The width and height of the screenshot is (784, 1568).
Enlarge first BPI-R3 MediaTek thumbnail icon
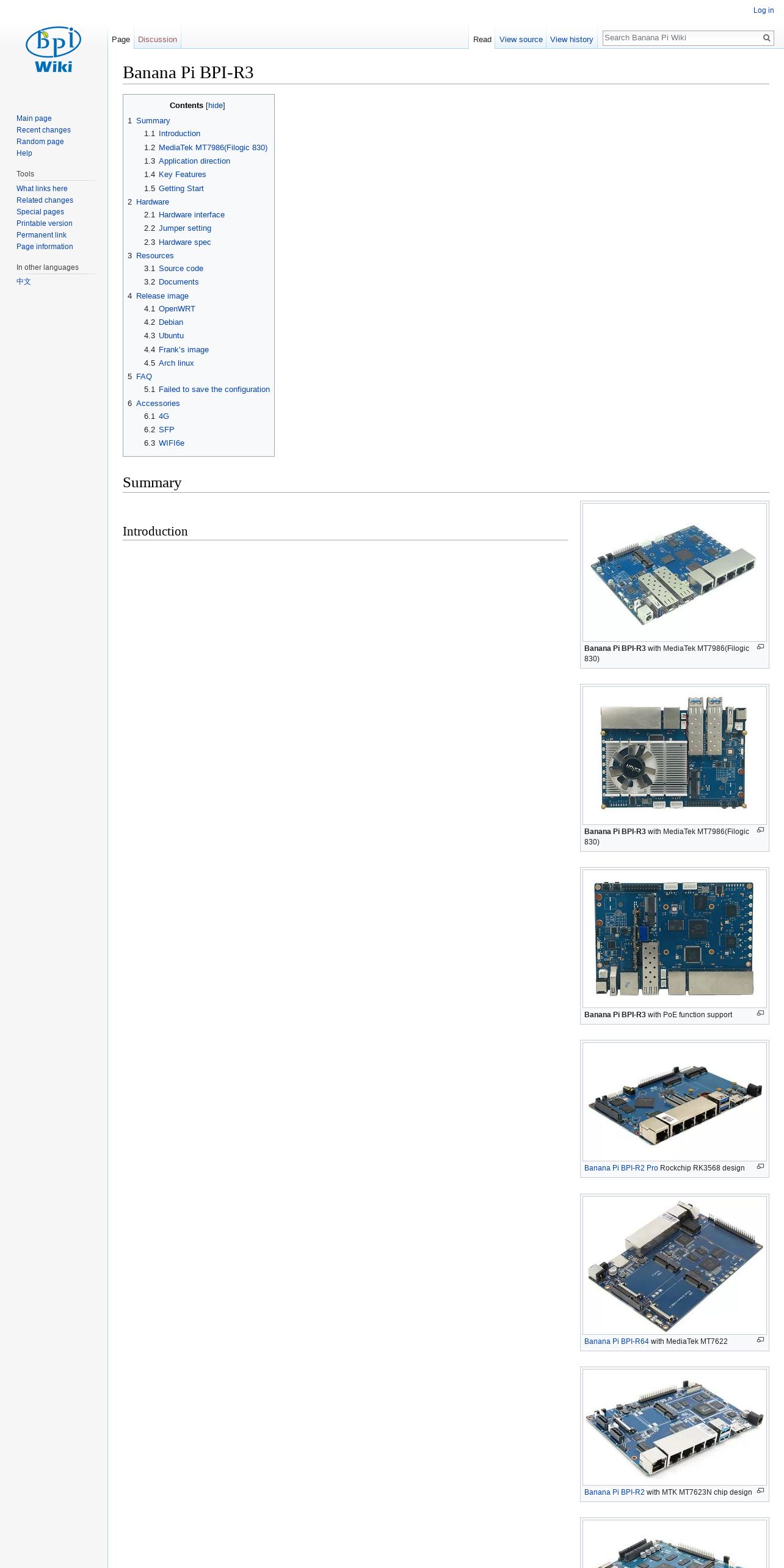pyautogui.click(x=760, y=647)
